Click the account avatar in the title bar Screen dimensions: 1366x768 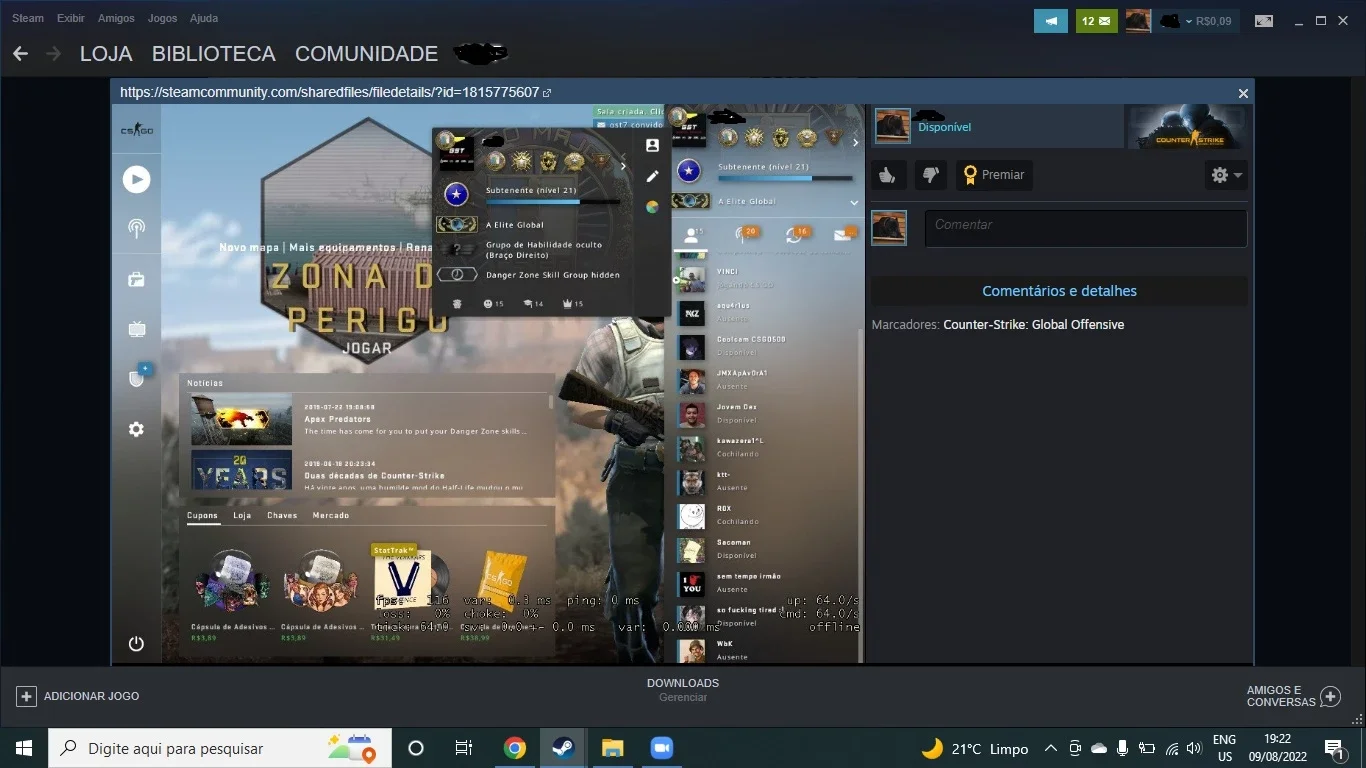click(x=1138, y=20)
